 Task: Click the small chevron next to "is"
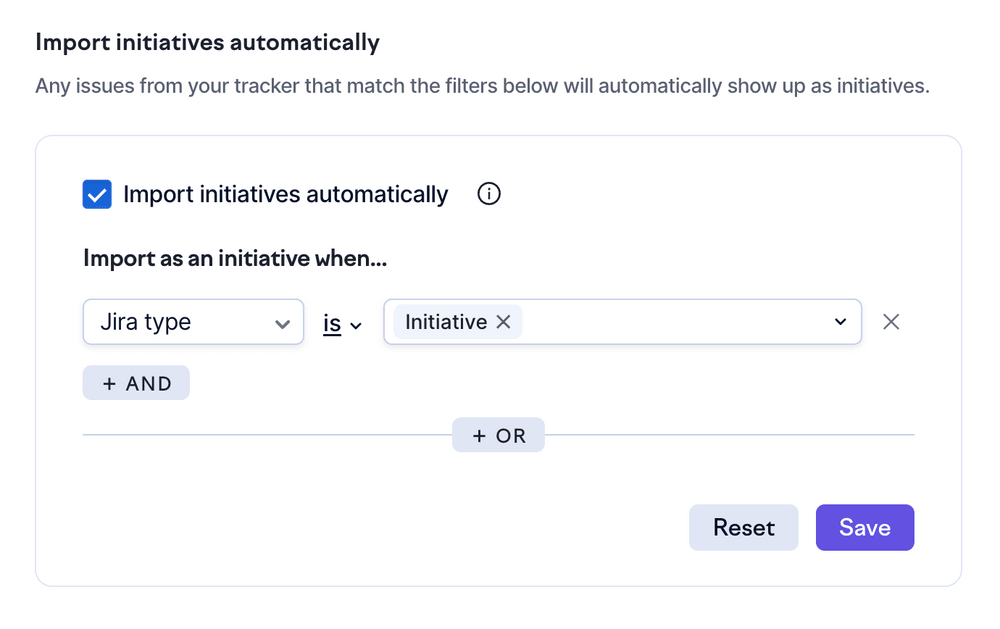tap(356, 325)
